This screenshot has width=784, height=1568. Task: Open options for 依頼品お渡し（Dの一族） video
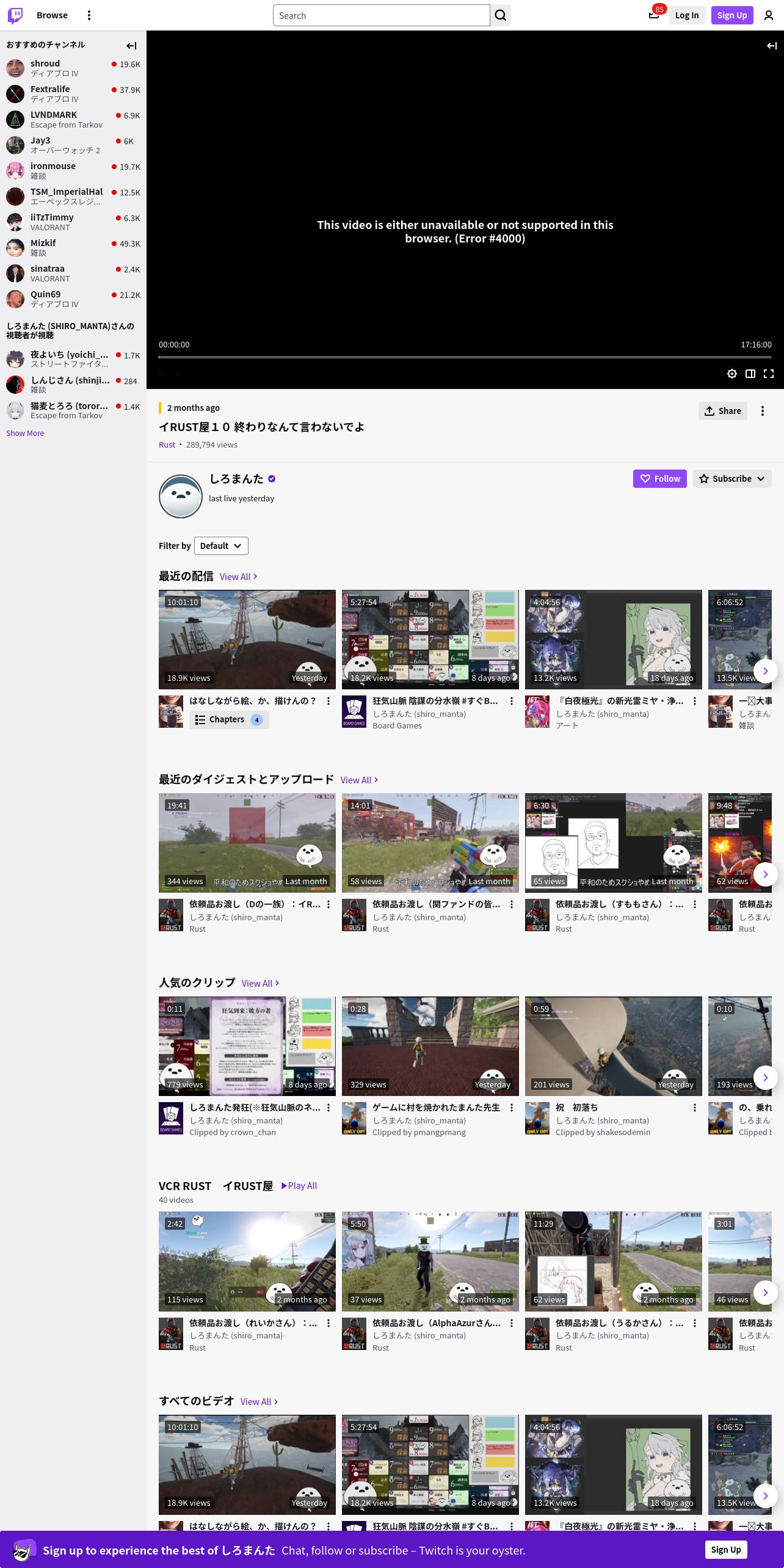pos(328,904)
